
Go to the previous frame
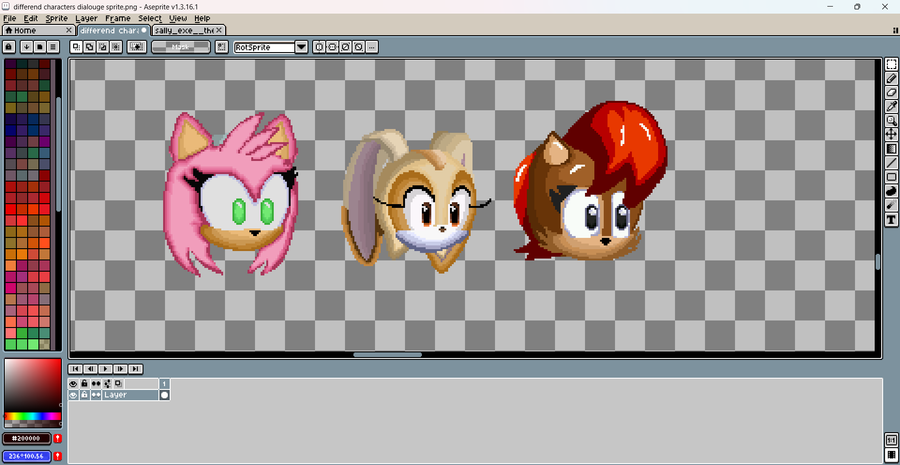click(x=90, y=369)
